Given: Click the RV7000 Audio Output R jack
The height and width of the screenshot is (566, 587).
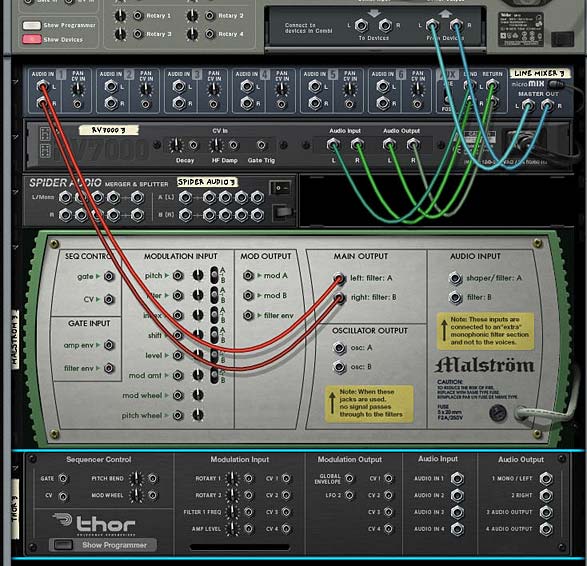Looking at the screenshot, I should tap(413, 144).
